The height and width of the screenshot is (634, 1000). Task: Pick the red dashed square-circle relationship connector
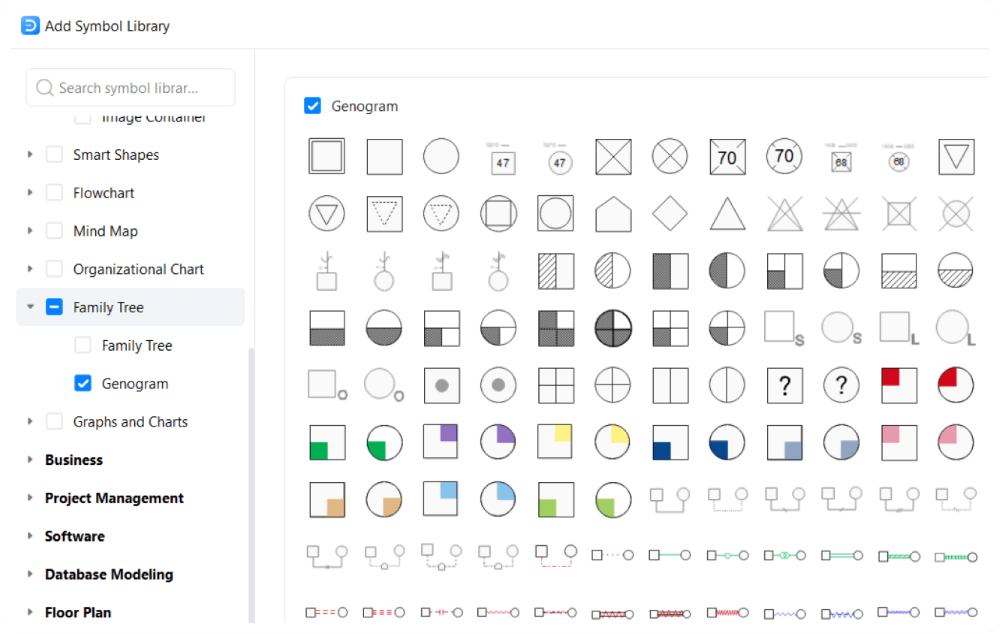coord(555,556)
